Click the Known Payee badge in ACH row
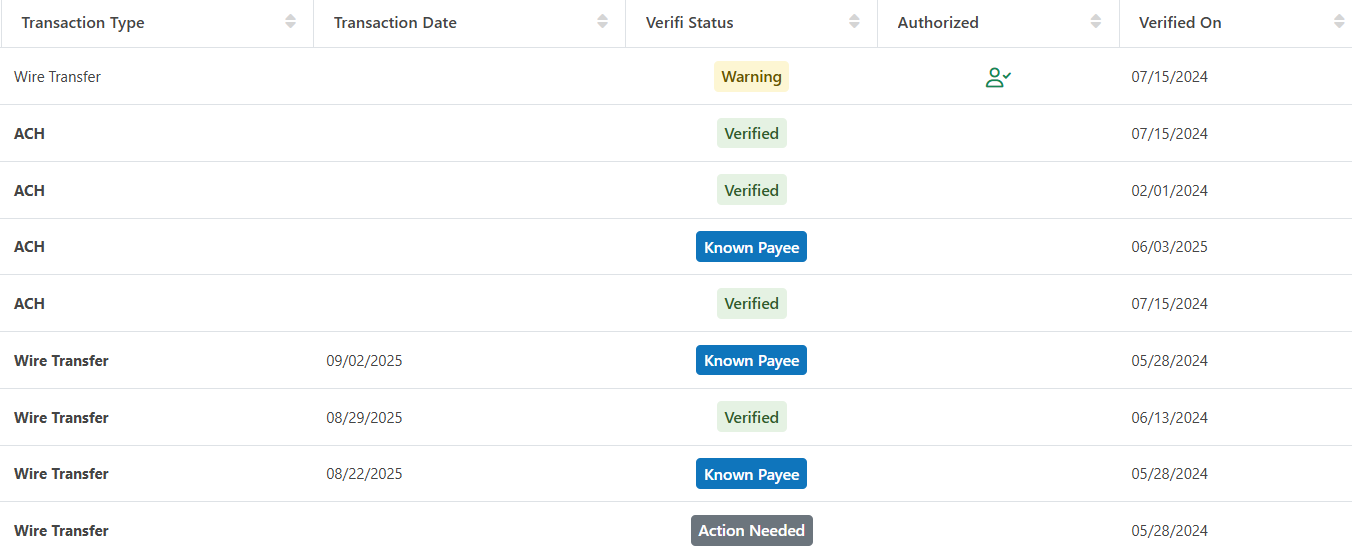Viewport: 1352px width, 554px height. (x=751, y=247)
